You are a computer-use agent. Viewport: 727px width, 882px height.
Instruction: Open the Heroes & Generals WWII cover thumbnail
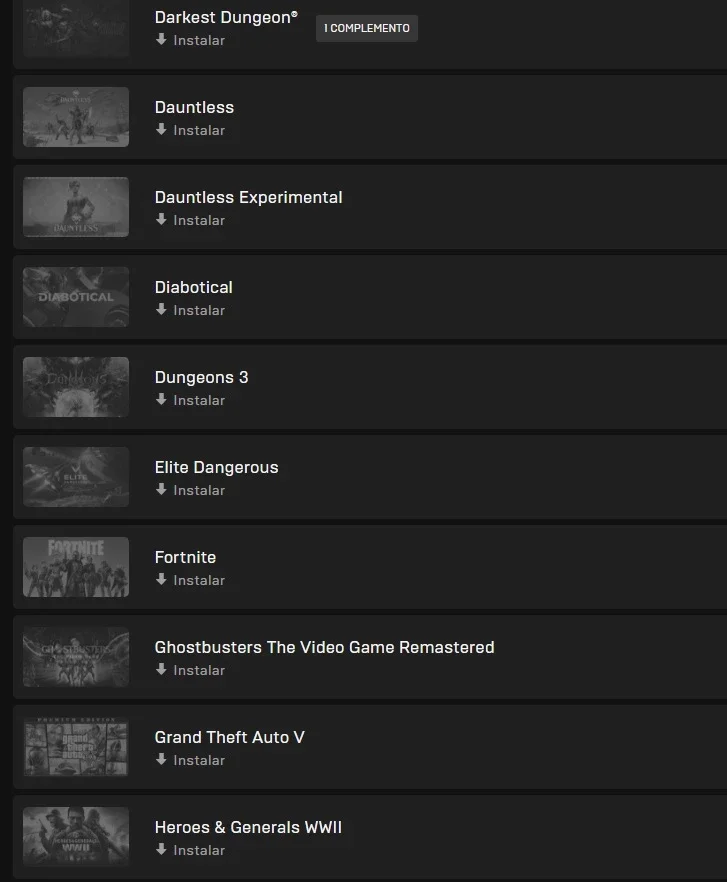tap(76, 837)
